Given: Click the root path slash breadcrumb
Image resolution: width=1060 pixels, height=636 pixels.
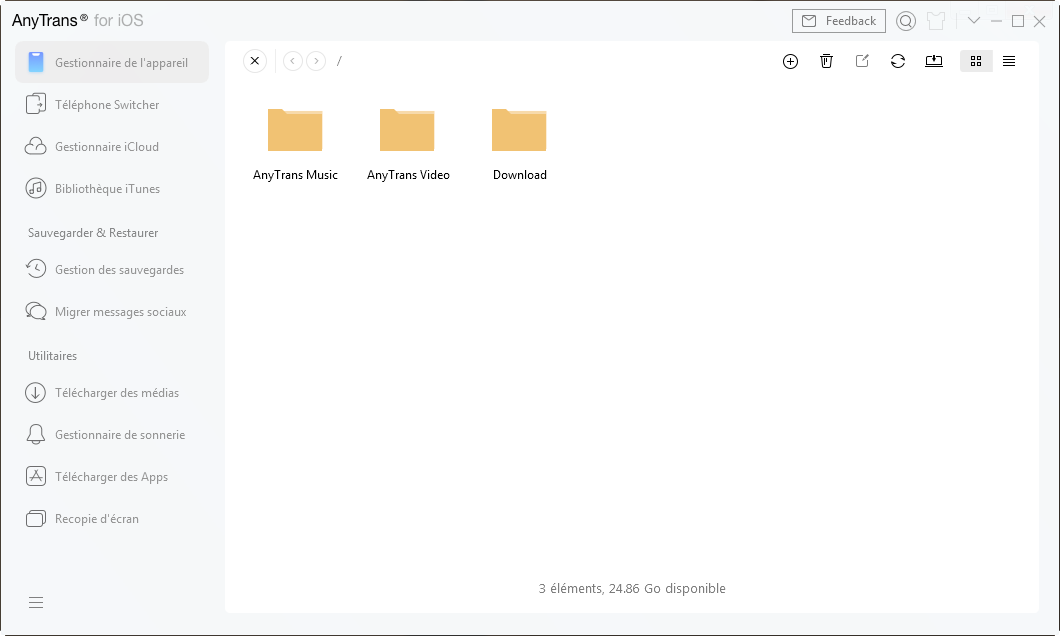Looking at the screenshot, I should tap(339, 61).
